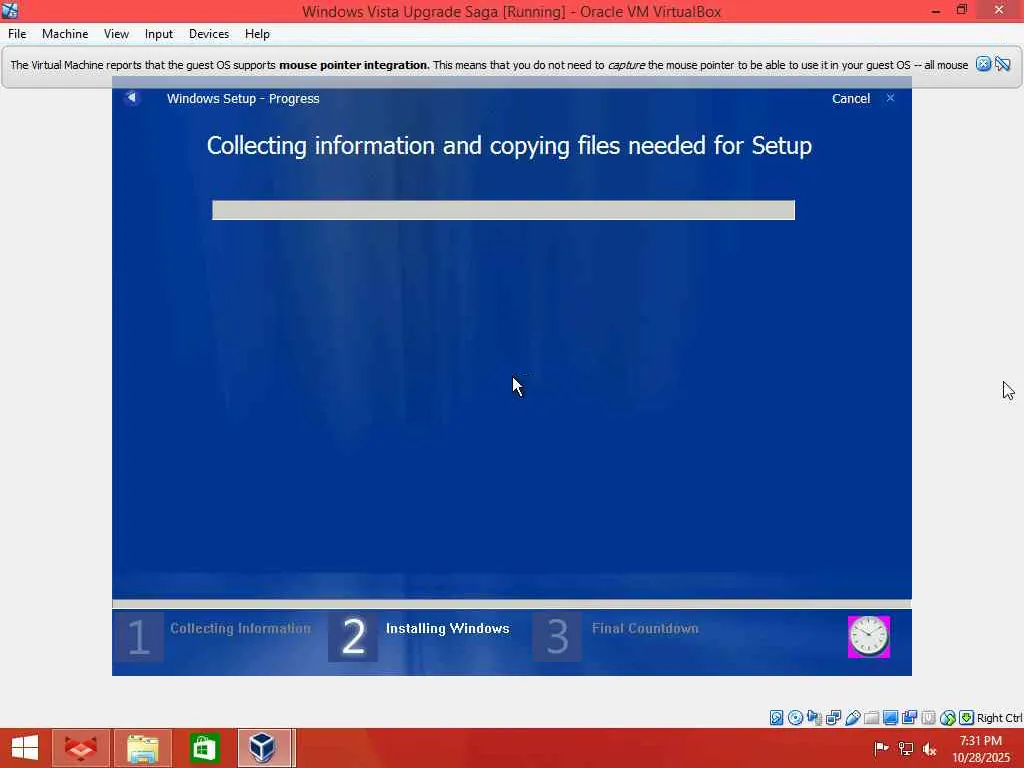
Task: Open the hard disk activity indicator
Action: pyautogui.click(x=776, y=718)
